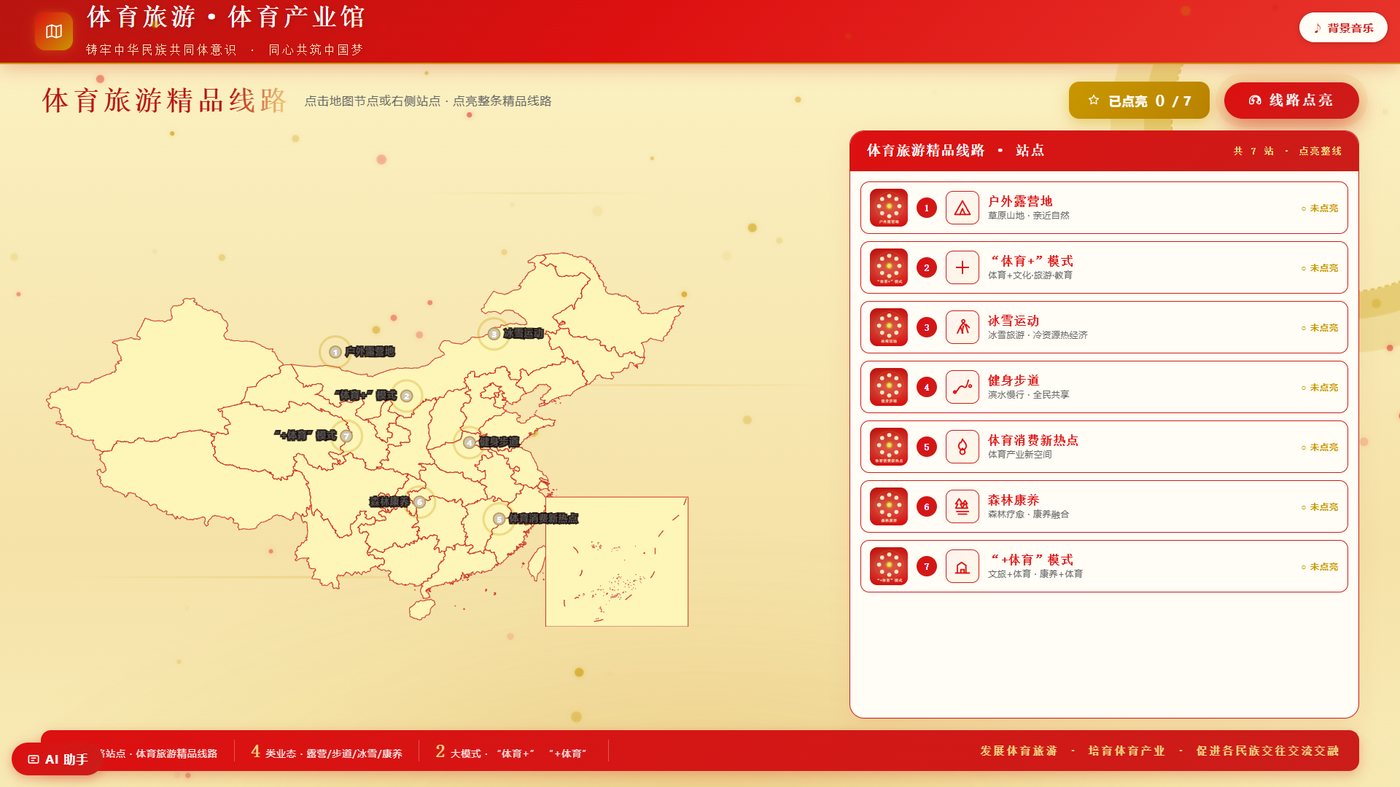
Task: Click the number 5 circle in station list
Action: tap(927, 447)
